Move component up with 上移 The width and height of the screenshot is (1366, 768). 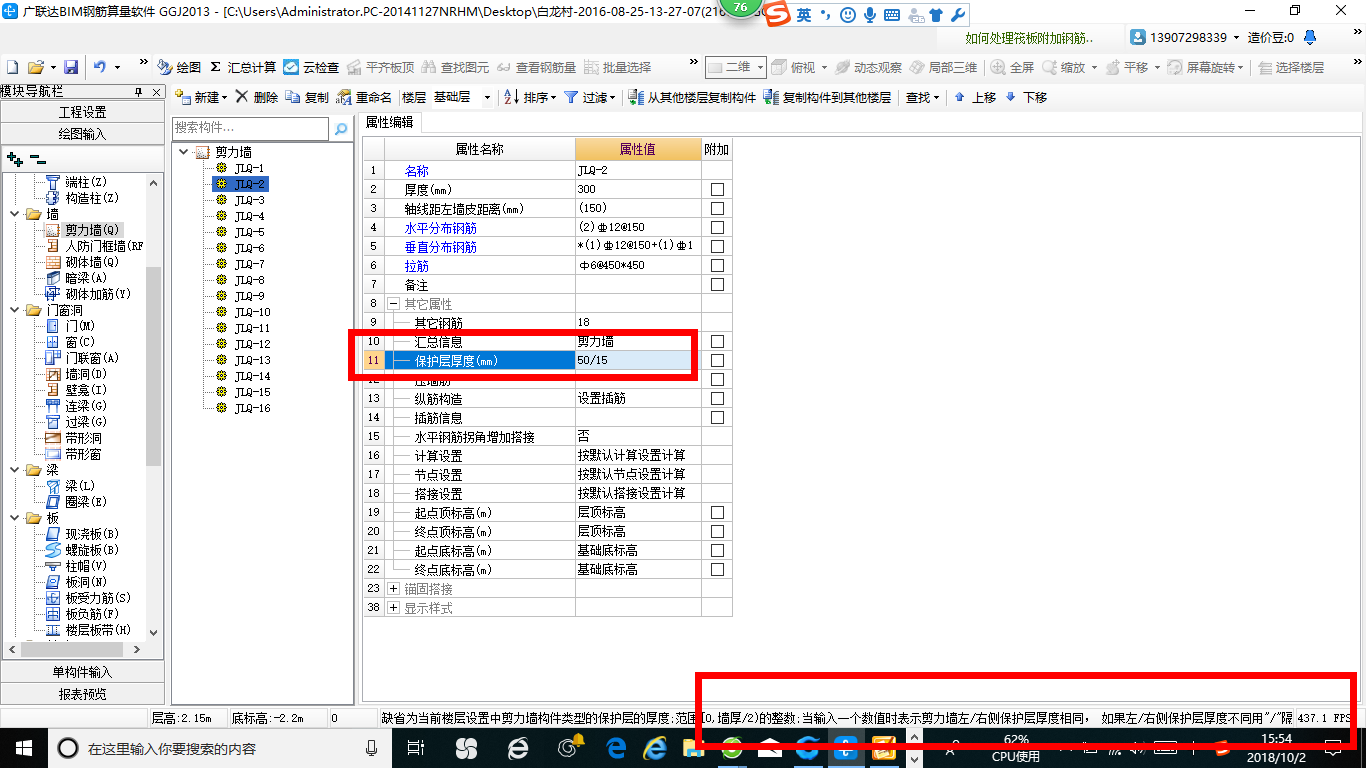pos(976,97)
